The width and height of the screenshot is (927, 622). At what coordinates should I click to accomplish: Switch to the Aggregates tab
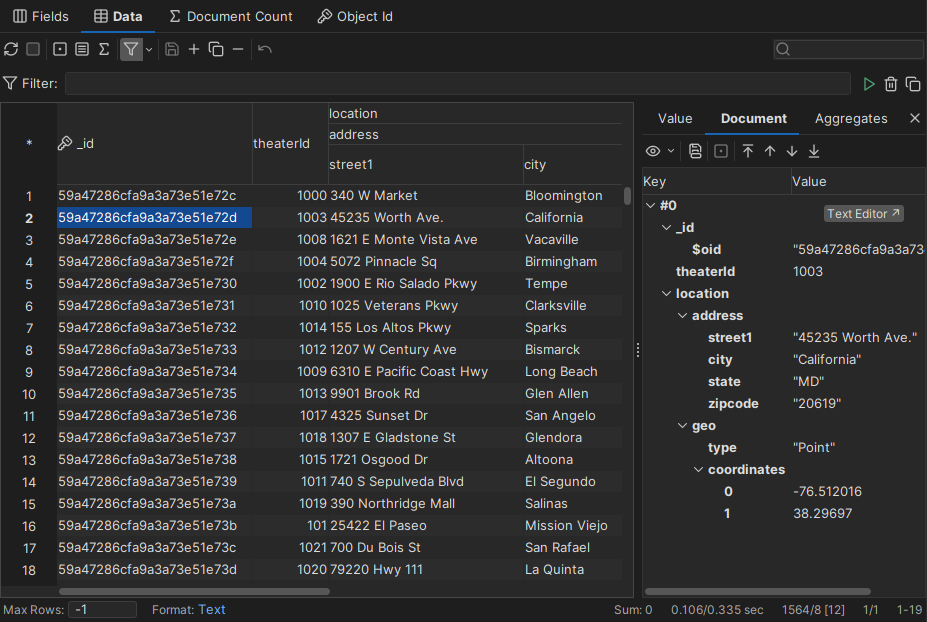850,118
